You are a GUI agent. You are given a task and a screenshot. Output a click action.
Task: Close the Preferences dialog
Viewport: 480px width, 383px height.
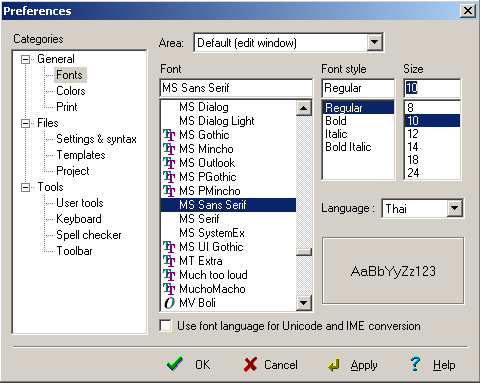tap(468, 11)
